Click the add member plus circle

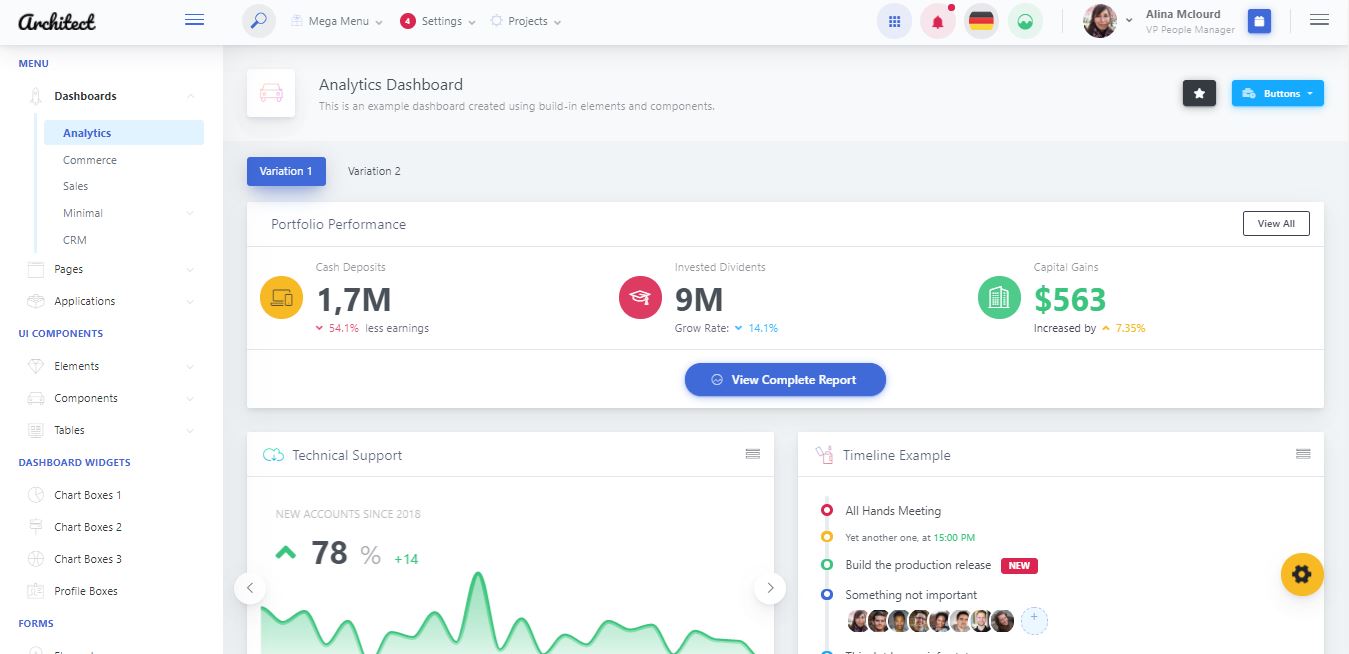(1034, 621)
